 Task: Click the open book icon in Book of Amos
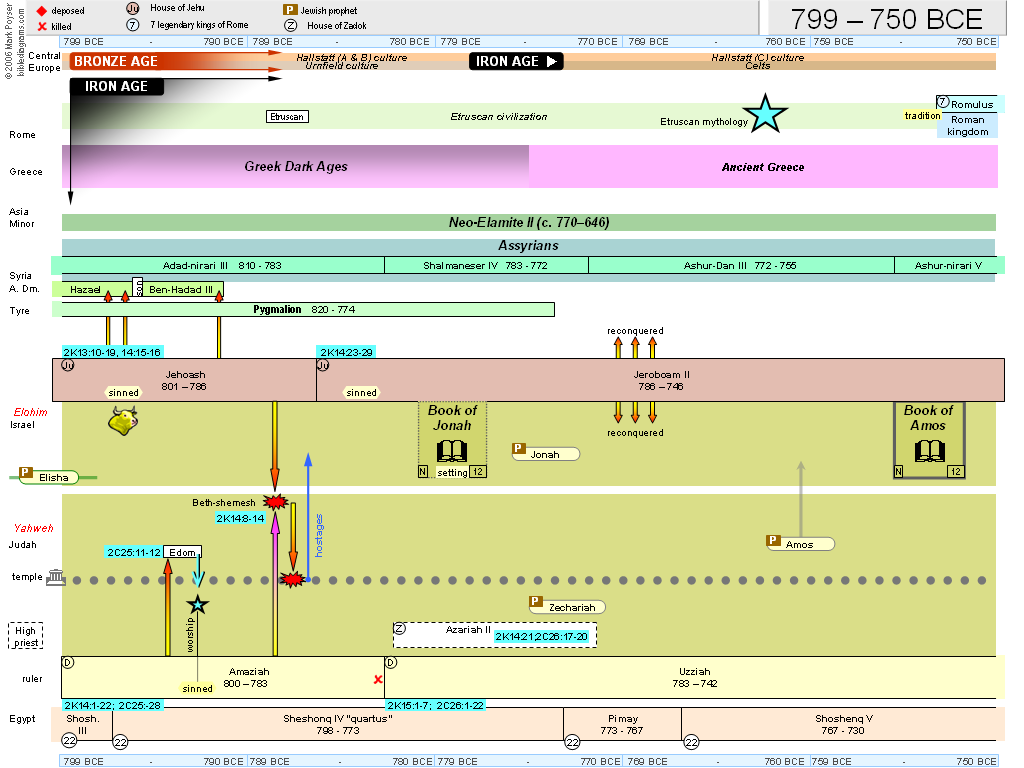click(x=929, y=450)
